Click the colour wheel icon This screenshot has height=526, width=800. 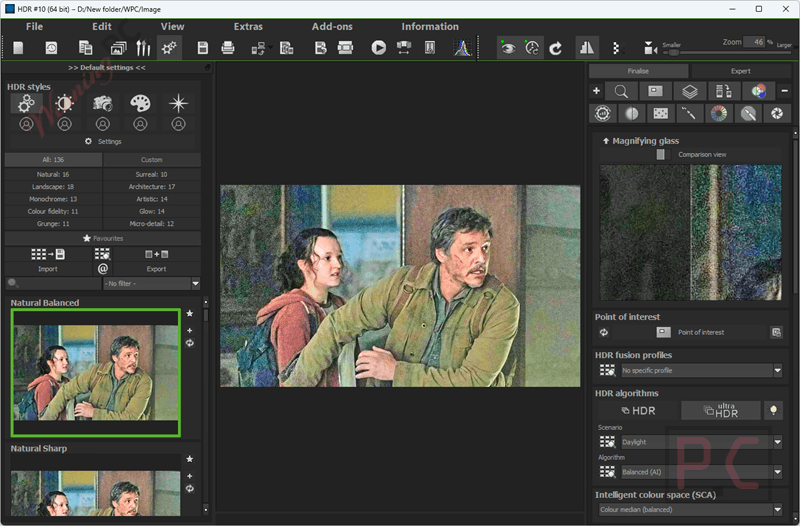tap(719, 113)
